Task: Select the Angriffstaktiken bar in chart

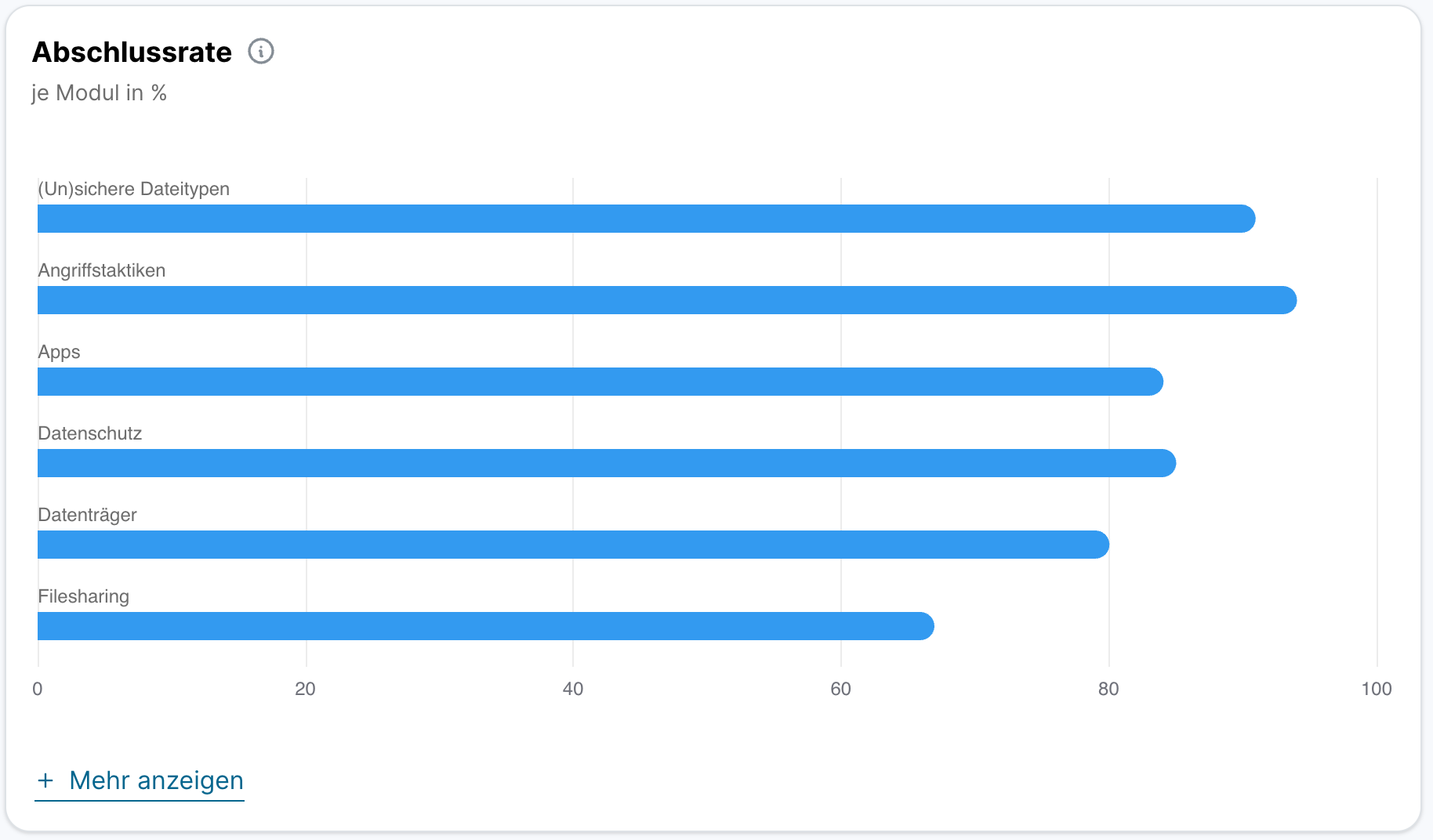Action: coord(666,300)
